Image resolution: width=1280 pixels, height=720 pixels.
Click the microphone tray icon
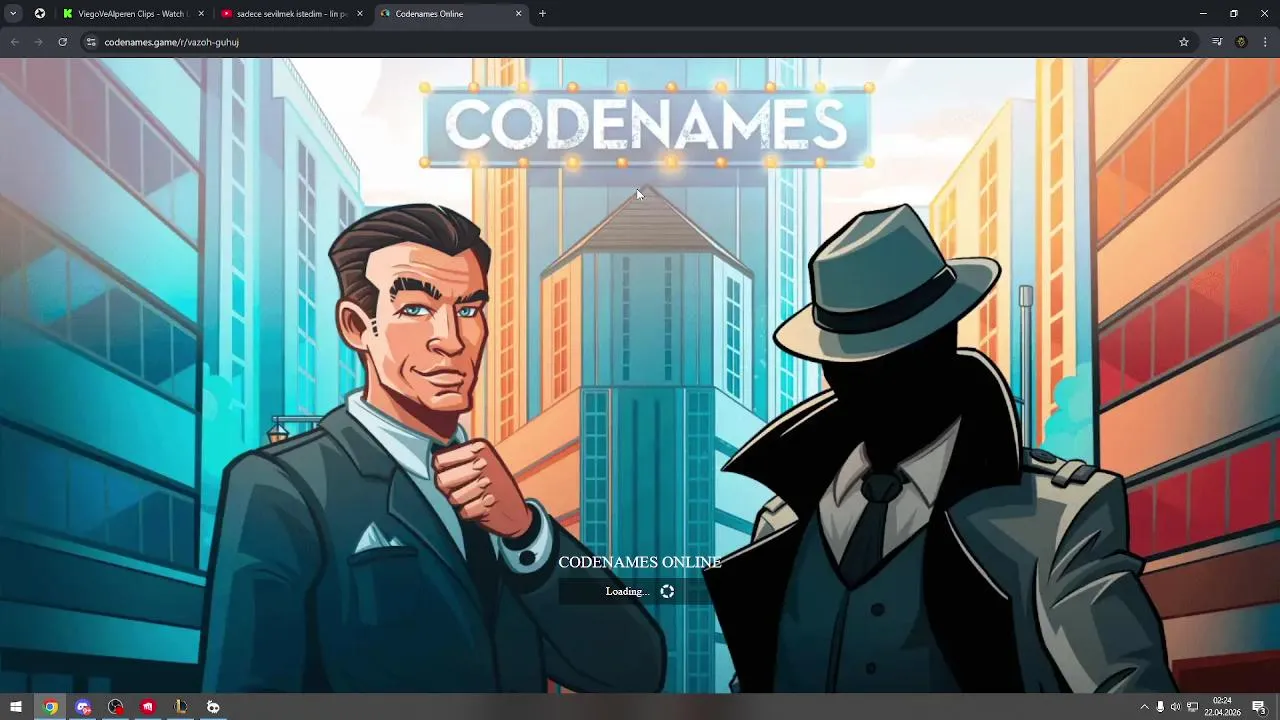coord(1160,707)
